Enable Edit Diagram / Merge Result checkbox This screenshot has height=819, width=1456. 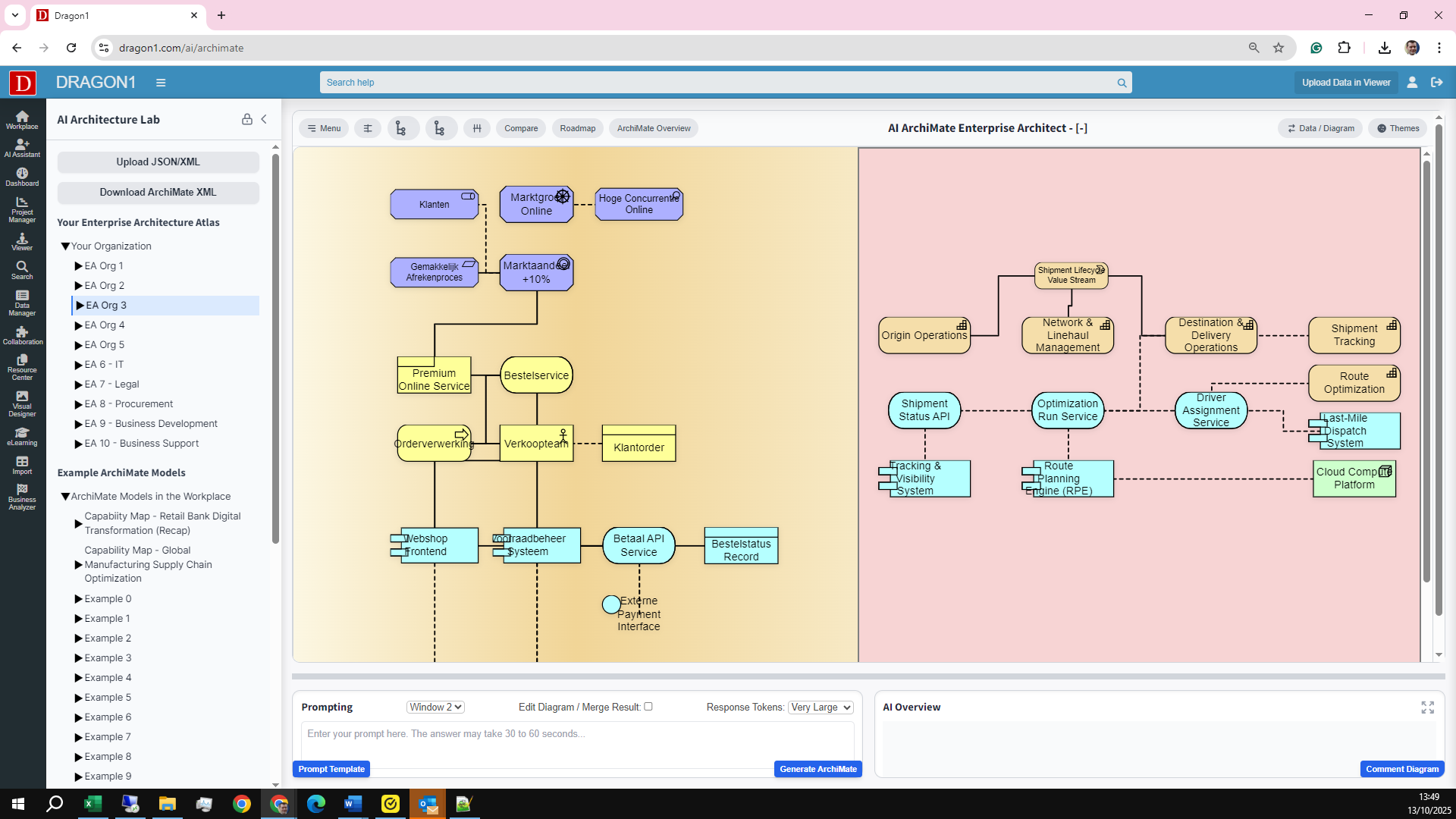pos(648,707)
